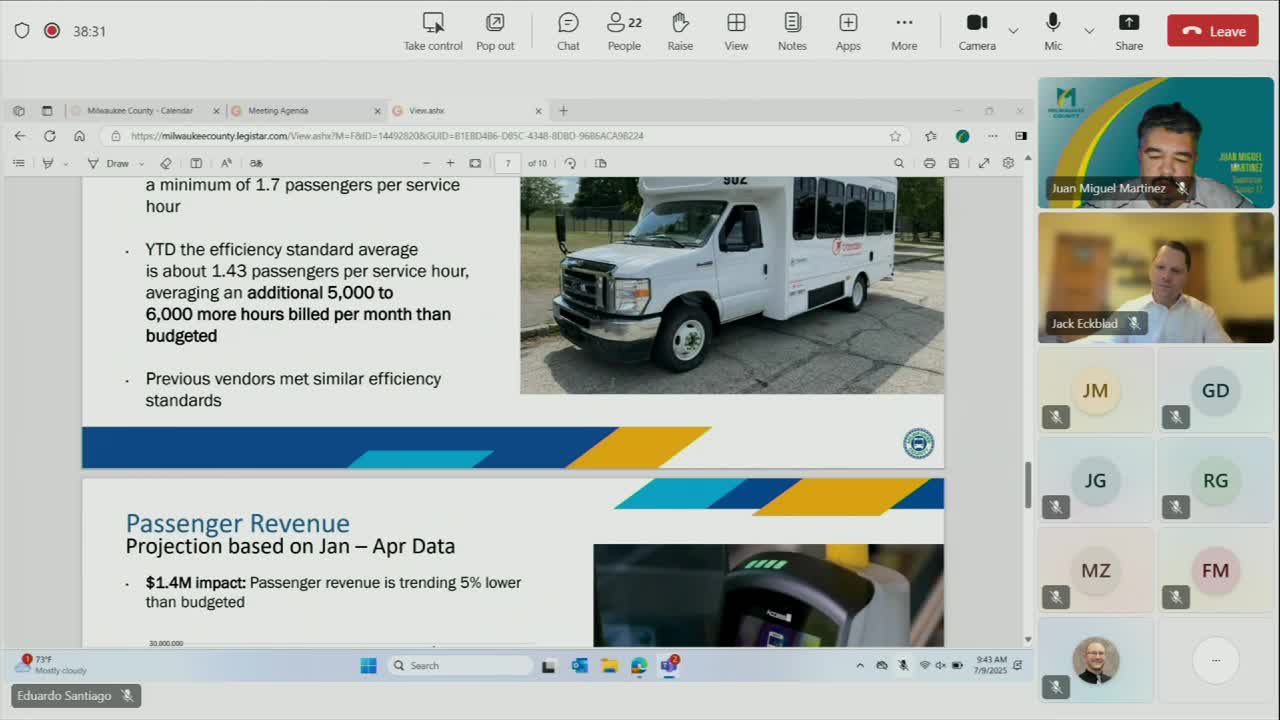Select the GD participant tile
The height and width of the screenshot is (720, 1280).
coord(1216,390)
